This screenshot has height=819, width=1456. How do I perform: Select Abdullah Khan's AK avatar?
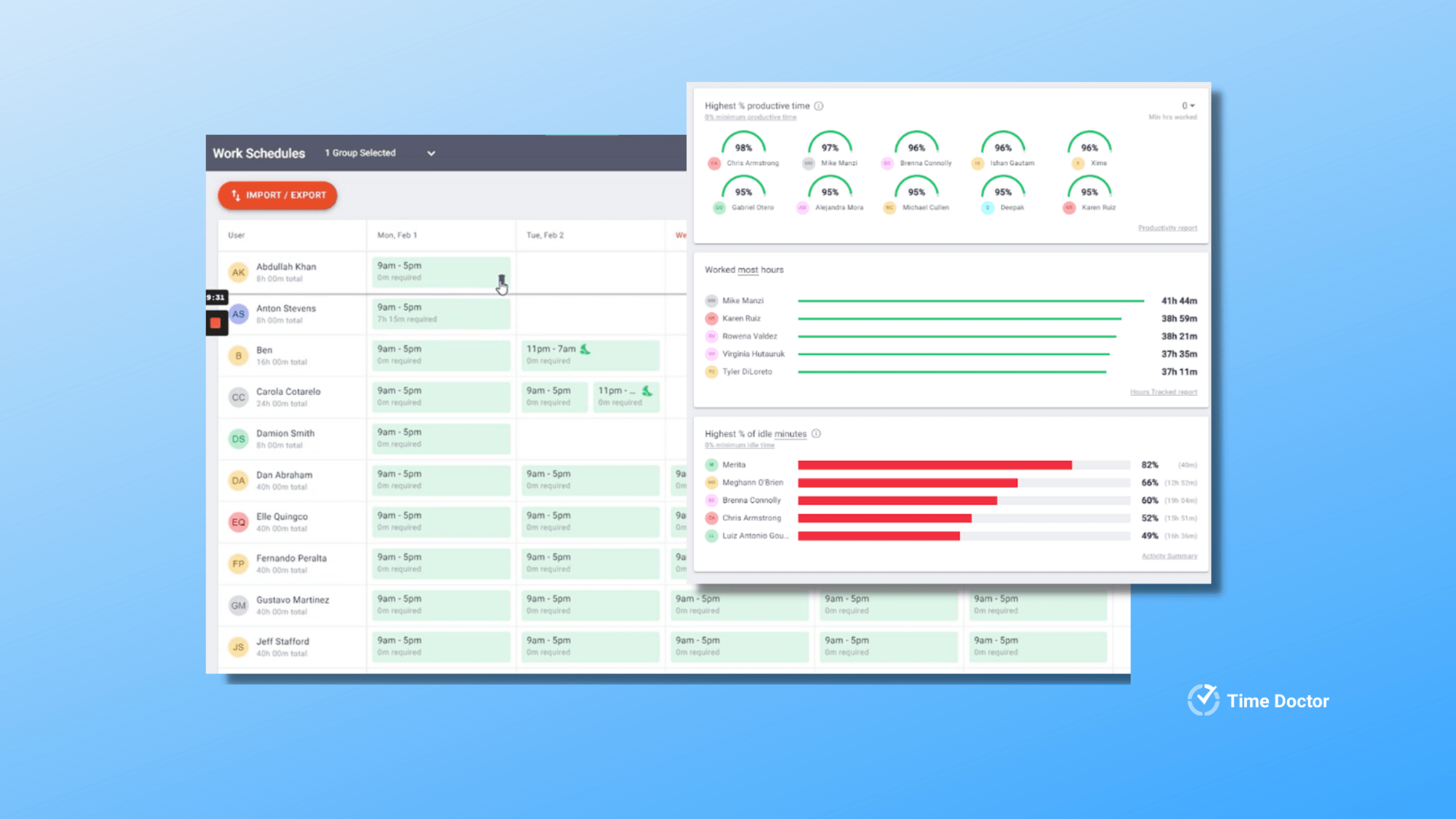[x=239, y=272]
